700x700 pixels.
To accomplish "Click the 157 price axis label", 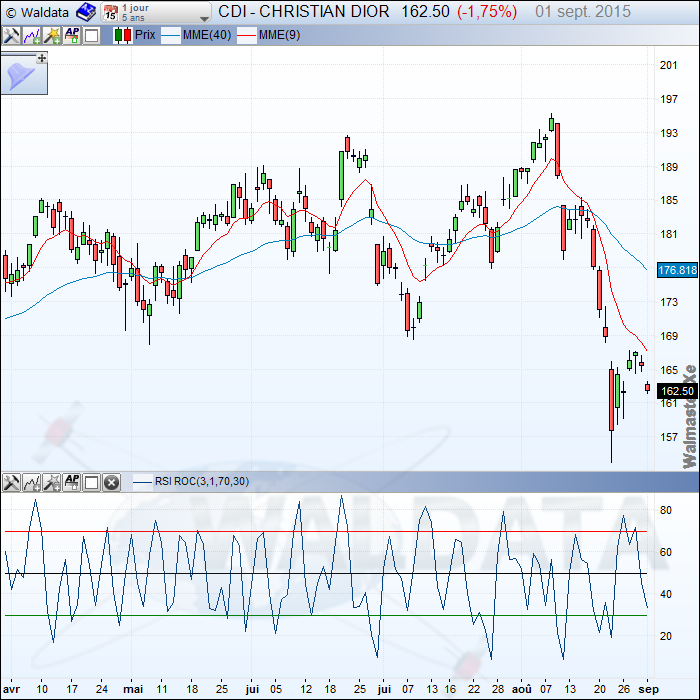I will [669, 437].
